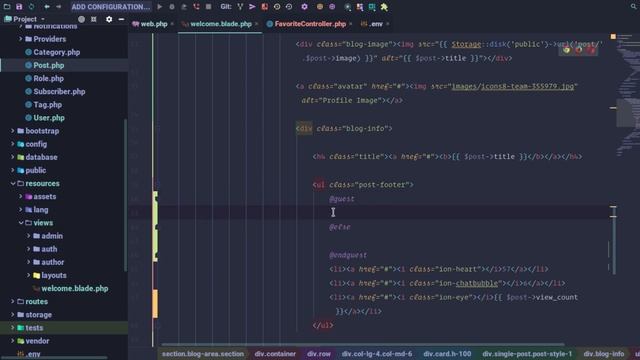This screenshot has width=640, height=360.
Task: Open preview in Opera browser icon
Action: [x=591, y=50]
